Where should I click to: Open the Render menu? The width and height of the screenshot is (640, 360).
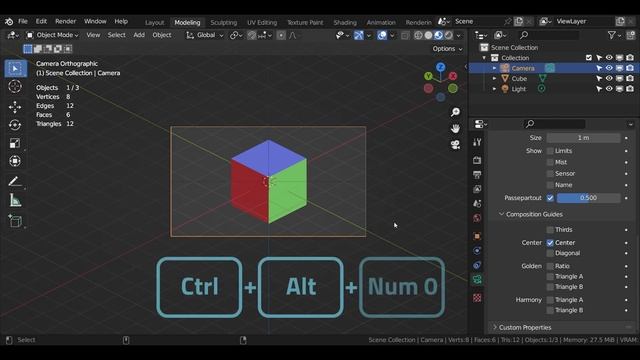(66, 21)
